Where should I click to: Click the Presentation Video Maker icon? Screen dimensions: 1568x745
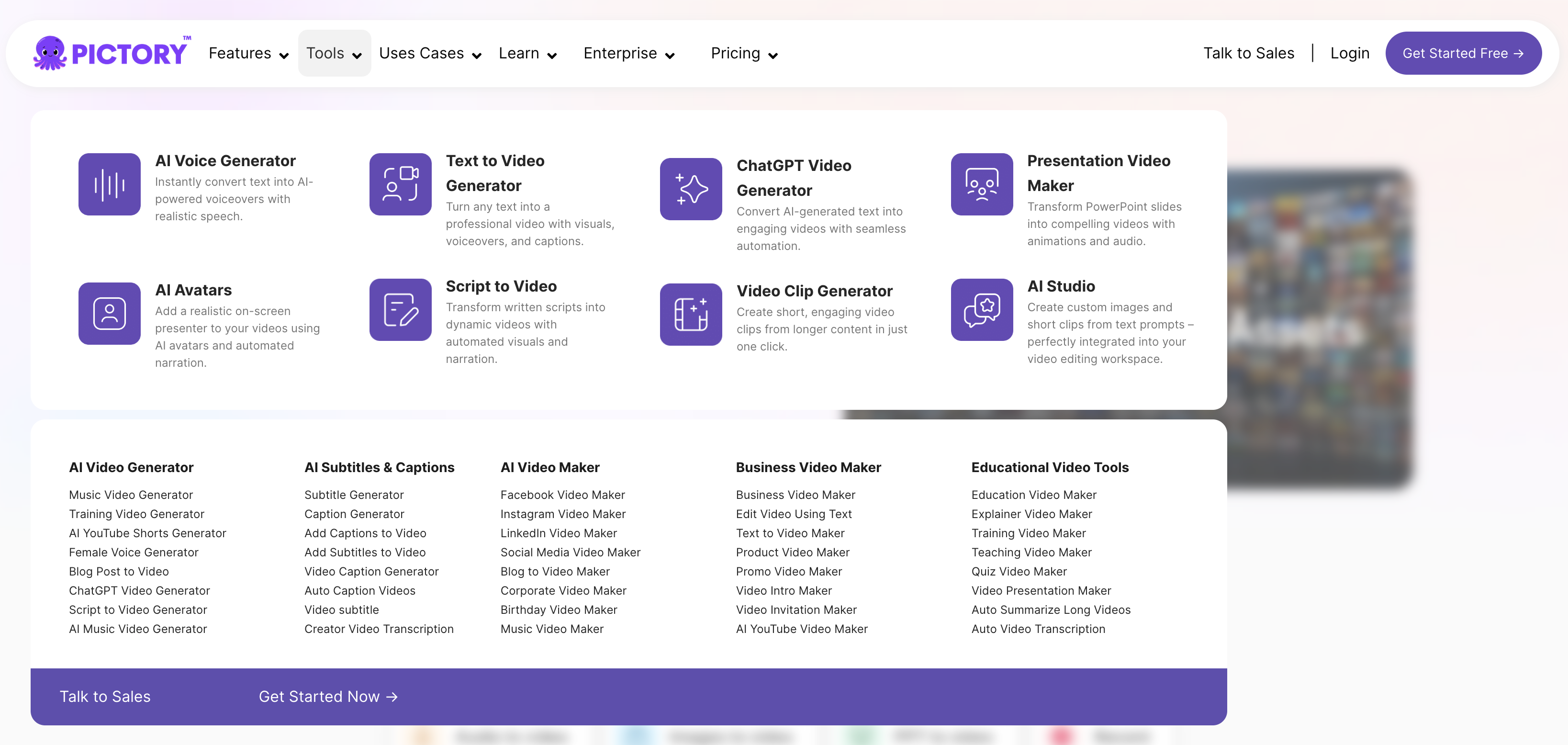pos(981,184)
